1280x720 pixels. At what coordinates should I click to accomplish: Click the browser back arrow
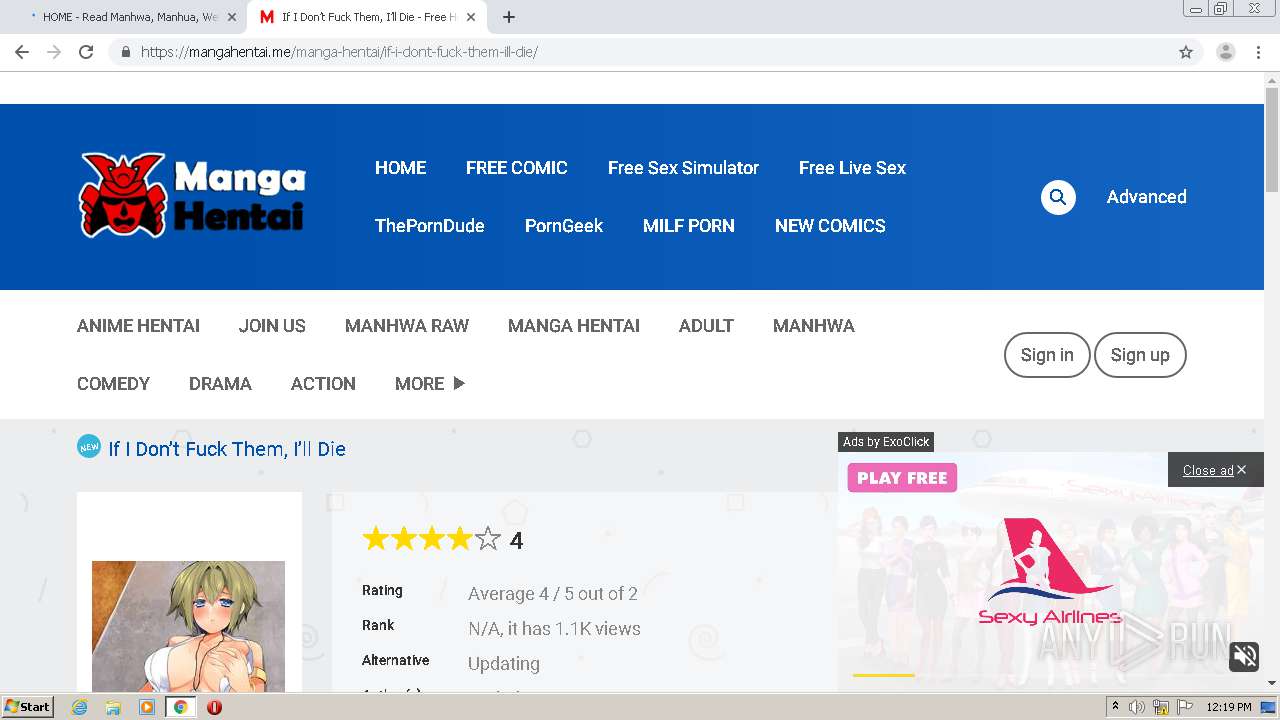pos(22,52)
